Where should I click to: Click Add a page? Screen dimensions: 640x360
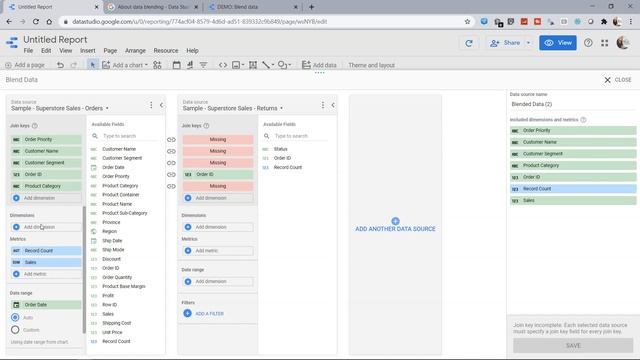(24, 65)
